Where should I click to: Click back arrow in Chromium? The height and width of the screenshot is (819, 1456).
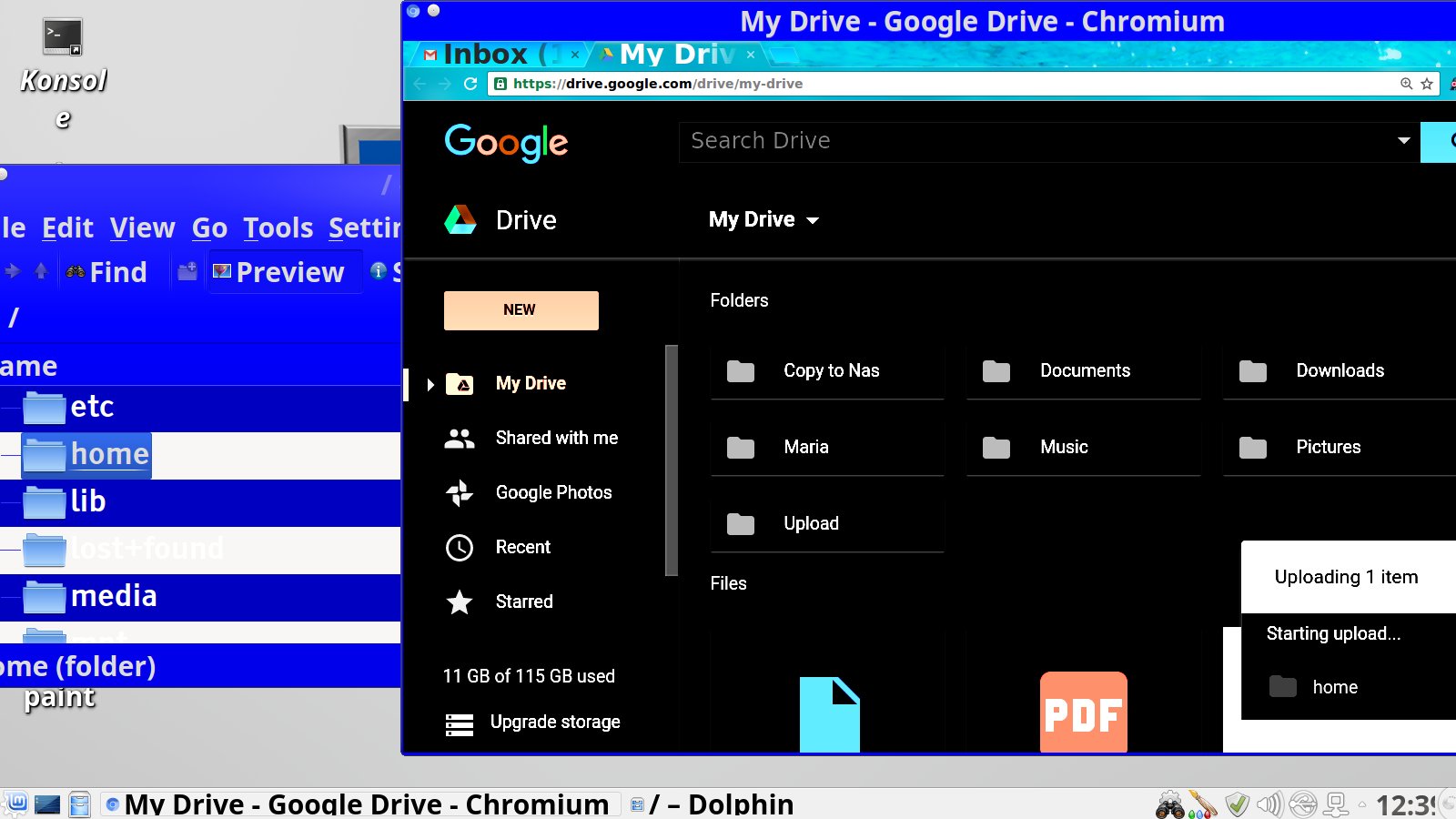tap(420, 84)
